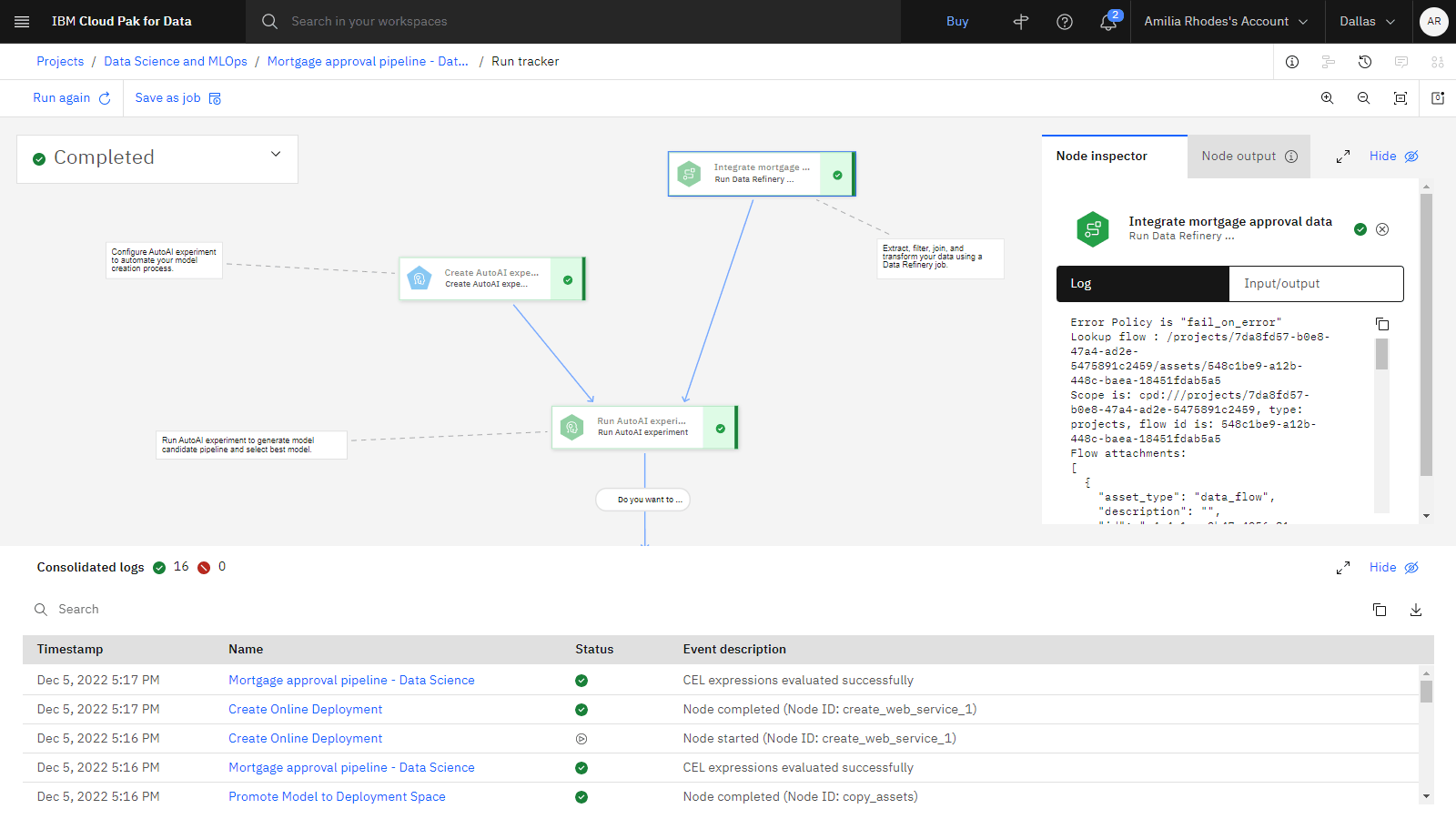Click the logs Search field
This screenshot has width=1456, height=819.
(692, 610)
